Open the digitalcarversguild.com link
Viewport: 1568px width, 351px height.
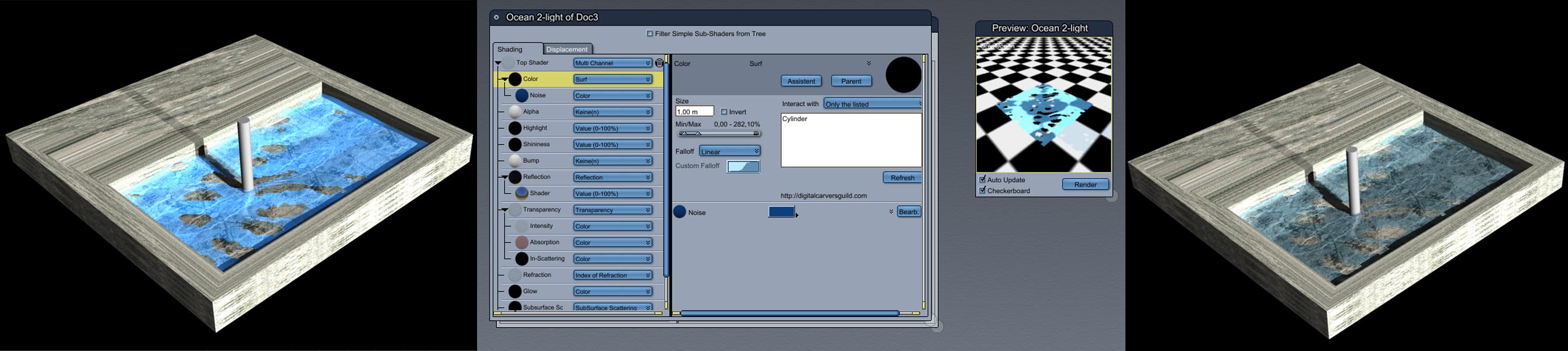823,196
